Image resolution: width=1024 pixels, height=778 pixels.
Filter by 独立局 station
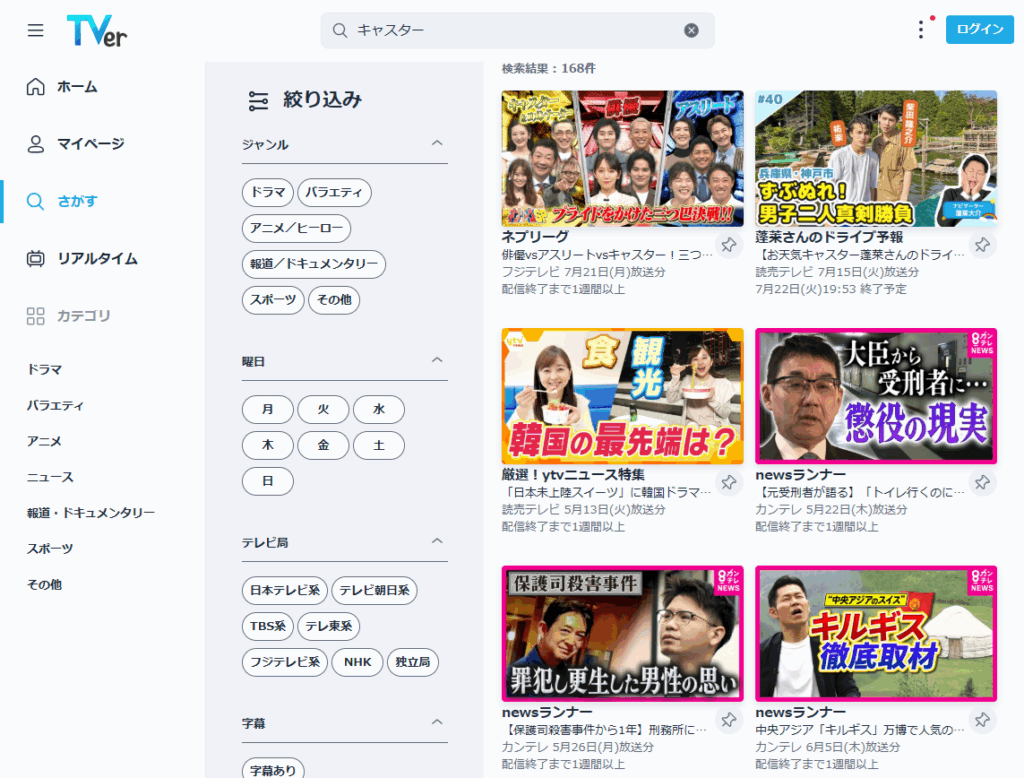pyautogui.click(x=413, y=662)
